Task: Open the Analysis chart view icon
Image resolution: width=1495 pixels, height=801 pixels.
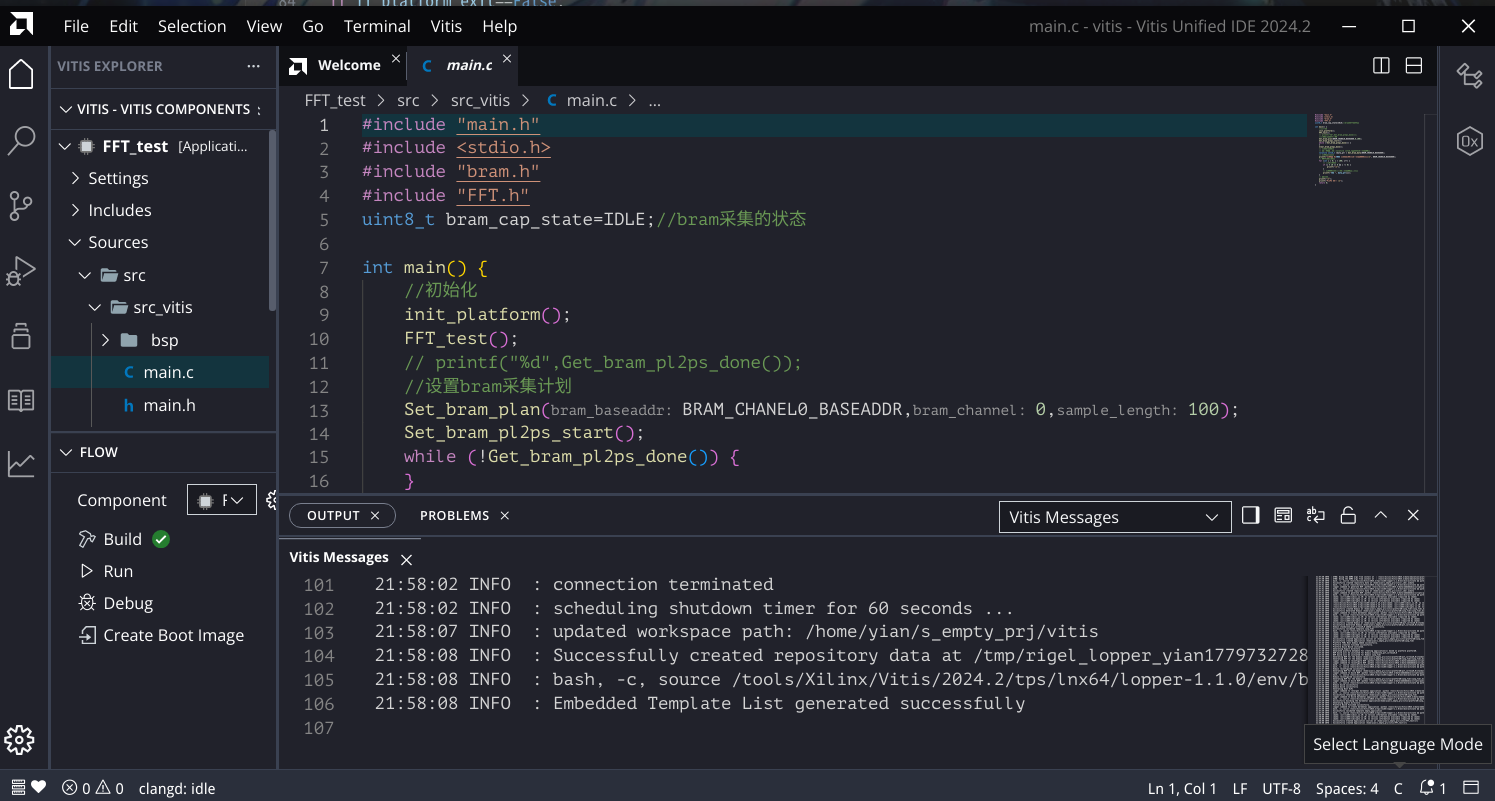Action: pyautogui.click(x=21, y=464)
